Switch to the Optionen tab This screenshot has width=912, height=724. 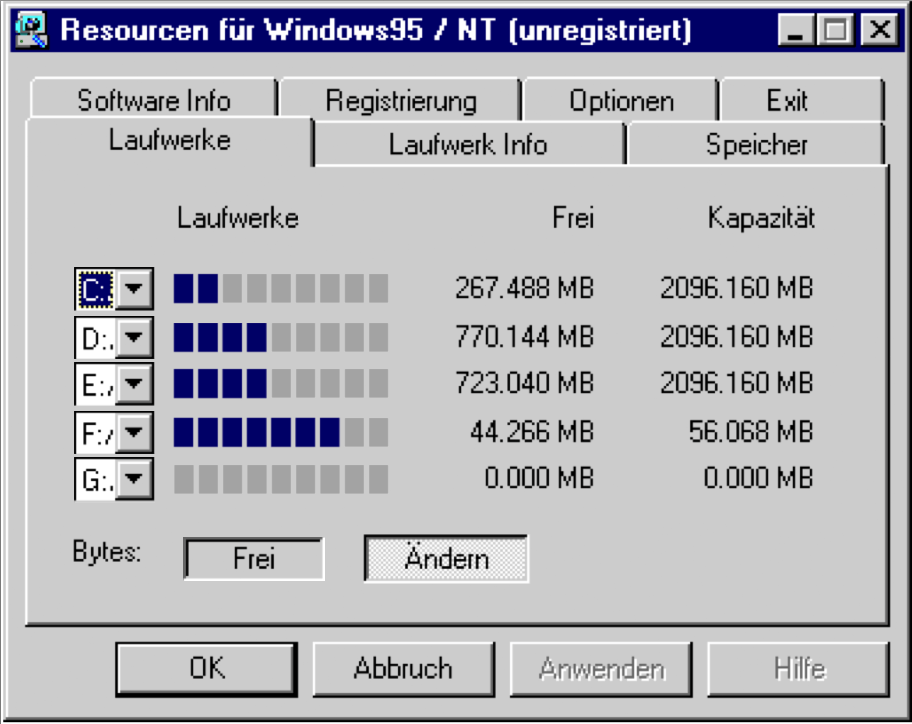coord(621,100)
